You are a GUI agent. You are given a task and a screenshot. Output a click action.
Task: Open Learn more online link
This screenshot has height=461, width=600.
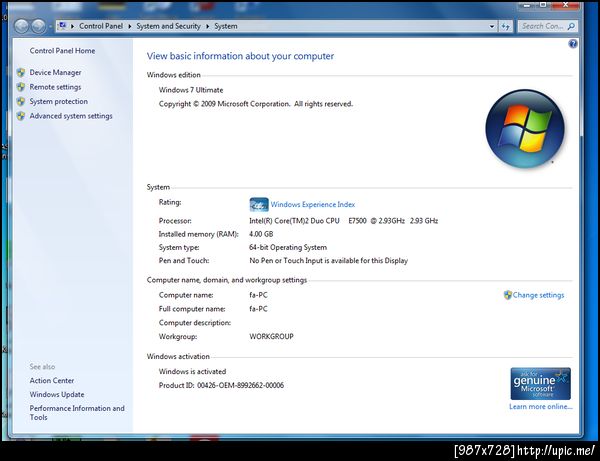(541, 407)
